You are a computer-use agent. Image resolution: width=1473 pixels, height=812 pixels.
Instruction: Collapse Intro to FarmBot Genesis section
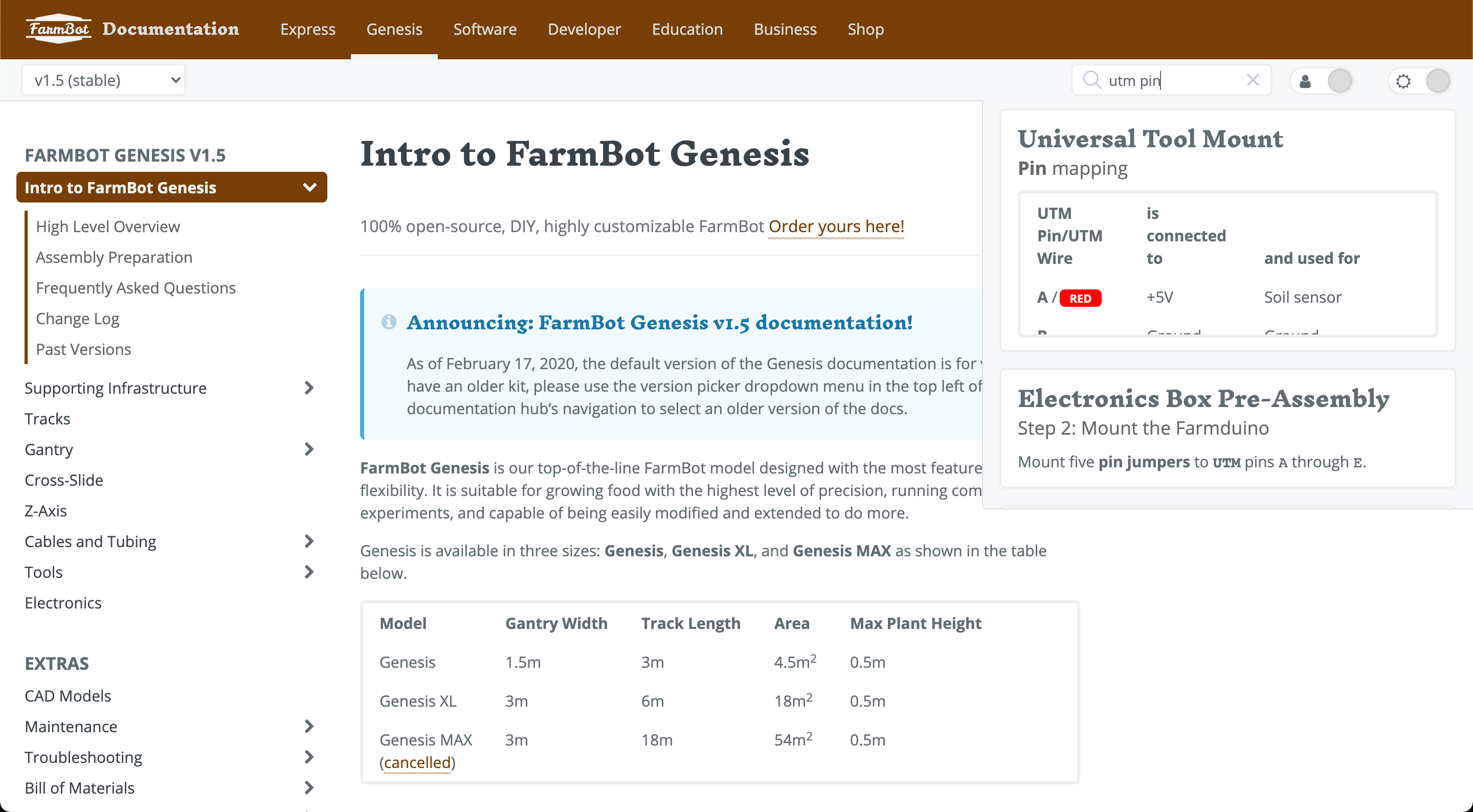(309, 187)
